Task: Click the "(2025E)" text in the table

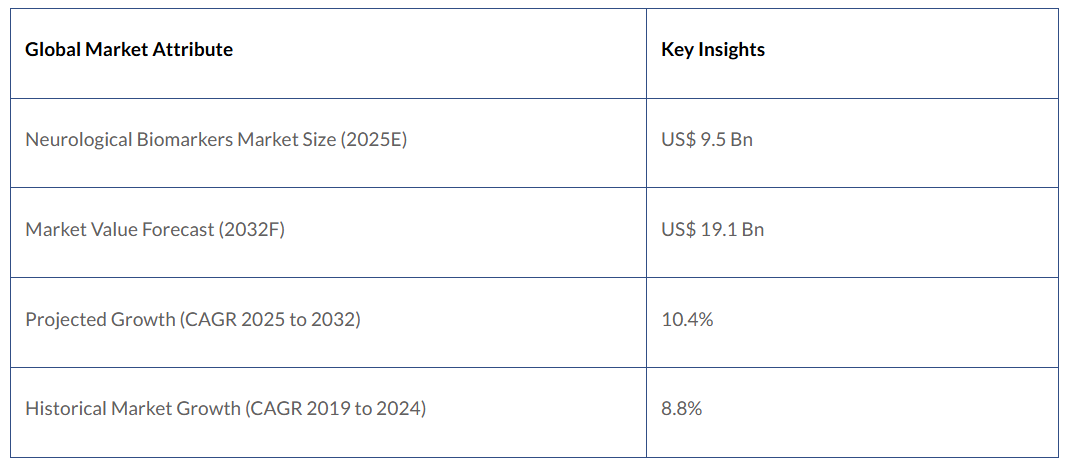Action: 374,139
